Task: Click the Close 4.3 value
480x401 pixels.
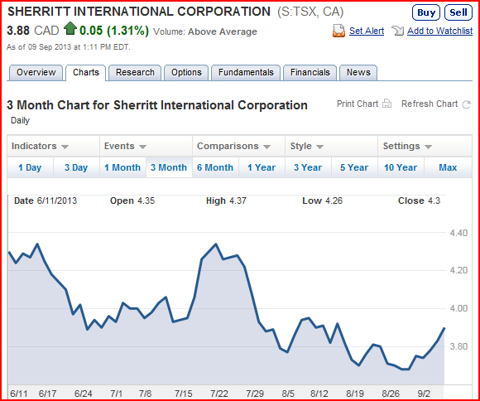Action: (419, 201)
